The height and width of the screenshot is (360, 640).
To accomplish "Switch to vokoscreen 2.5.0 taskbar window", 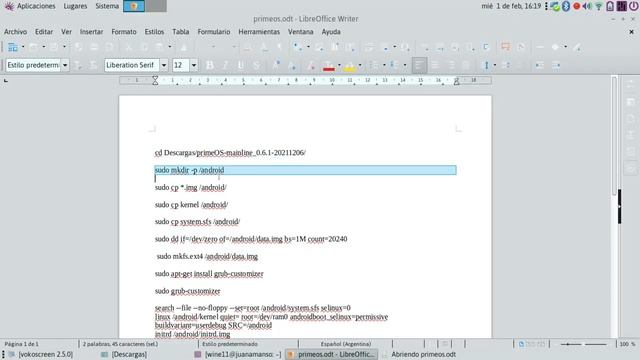I will tap(41, 354).
